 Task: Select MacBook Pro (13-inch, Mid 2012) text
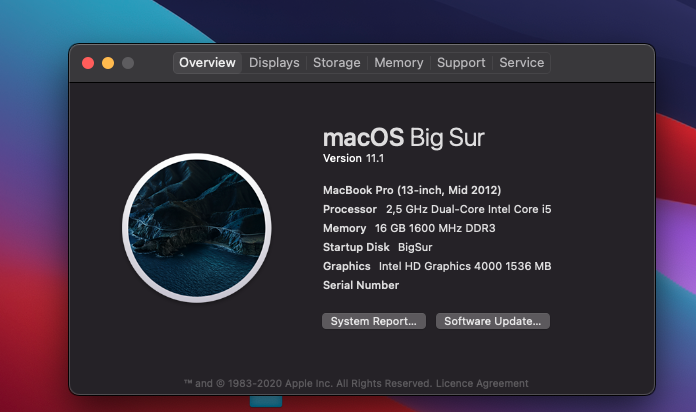pos(412,190)
